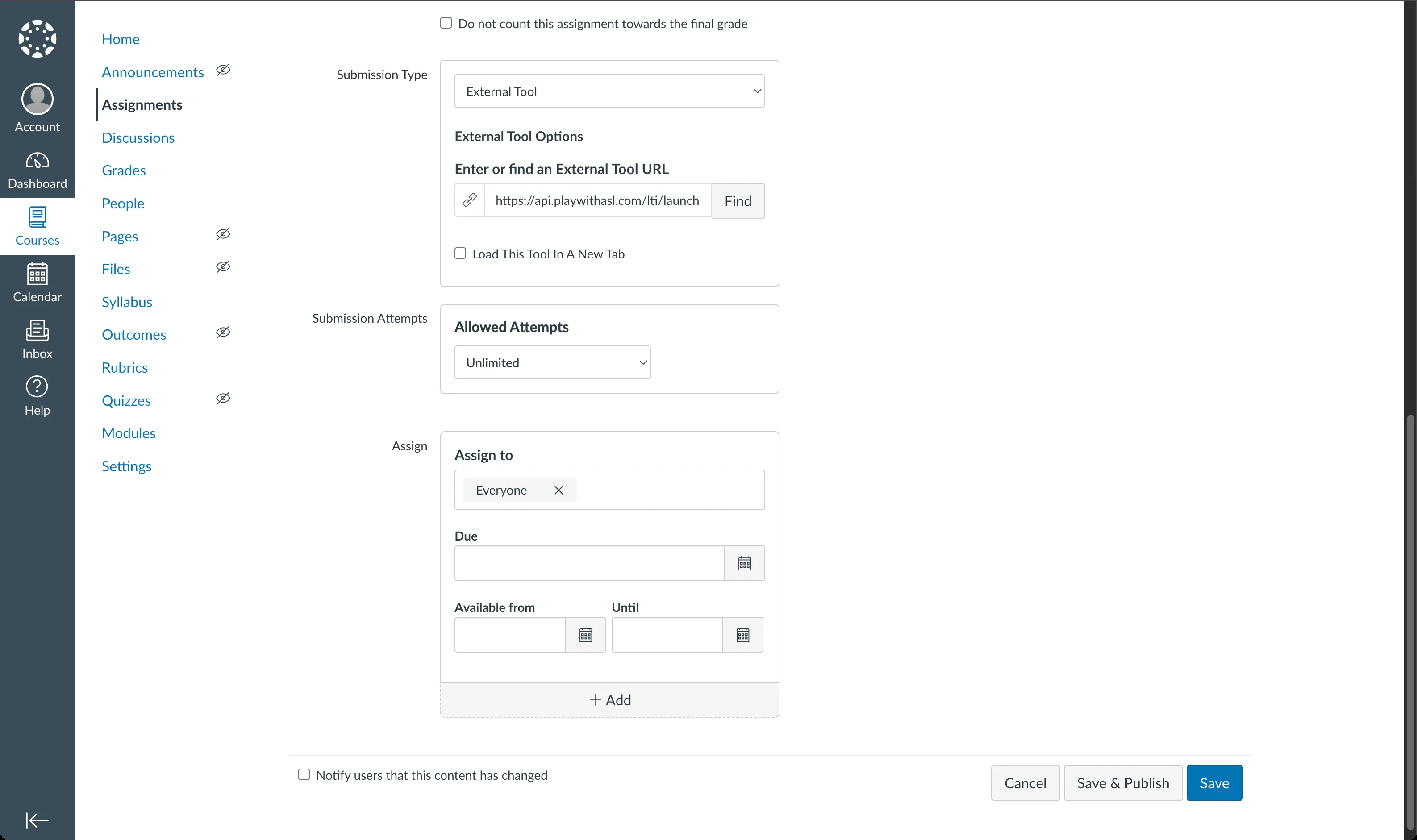Viewport: 1417px width, 840px height.
Task: Open the Syllabus link
Action: (x=127, y=302)
